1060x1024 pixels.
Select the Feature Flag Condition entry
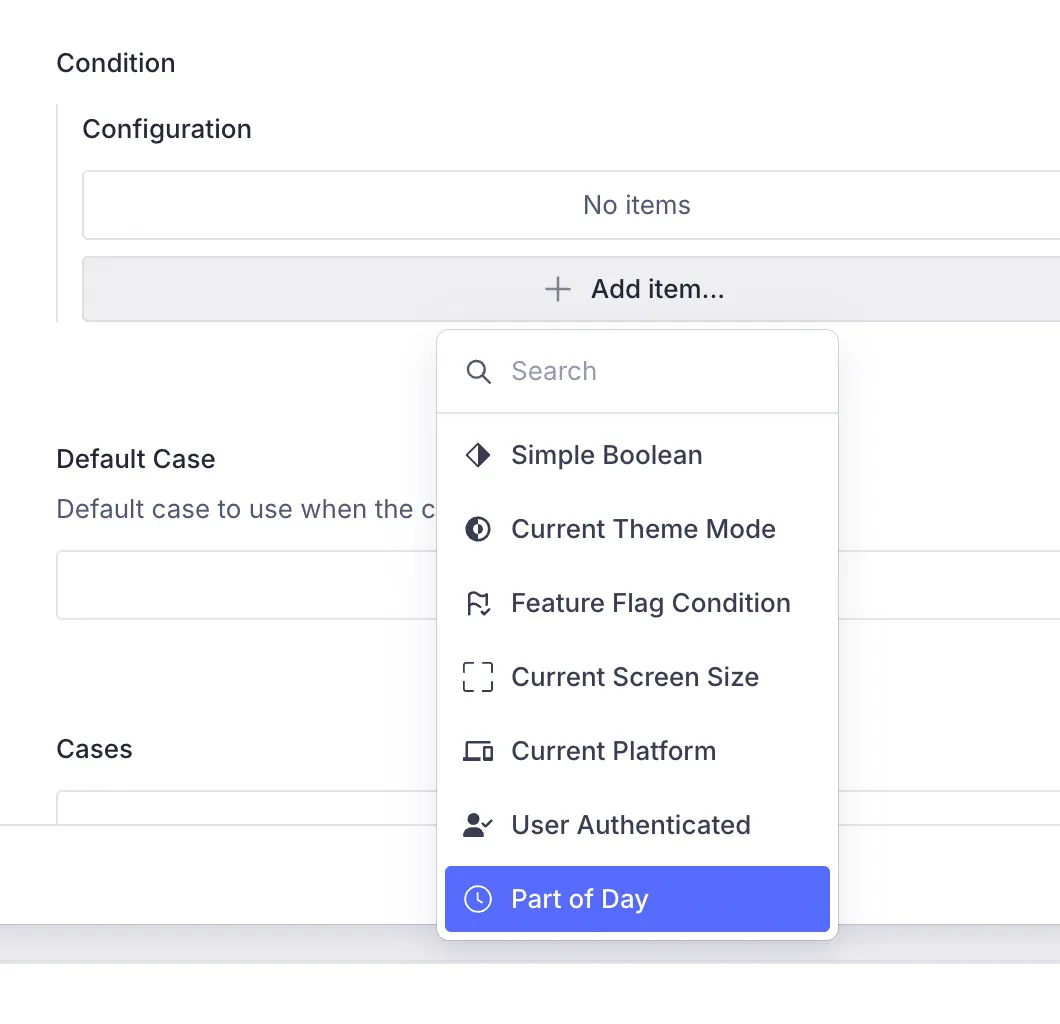pos(650,603)
